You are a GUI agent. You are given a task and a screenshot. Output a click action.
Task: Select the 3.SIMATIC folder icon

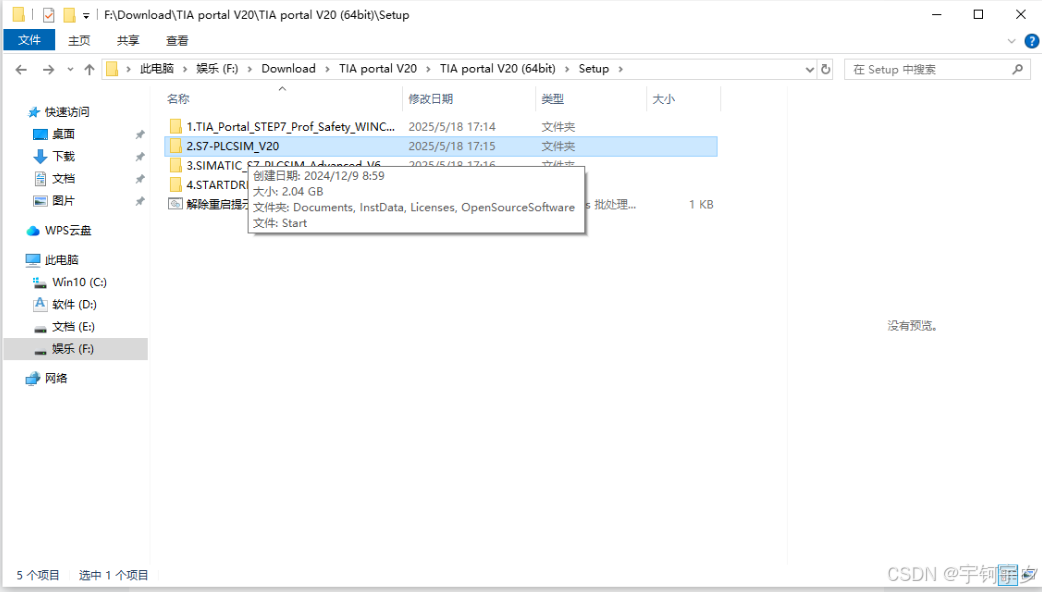point(175,165)
